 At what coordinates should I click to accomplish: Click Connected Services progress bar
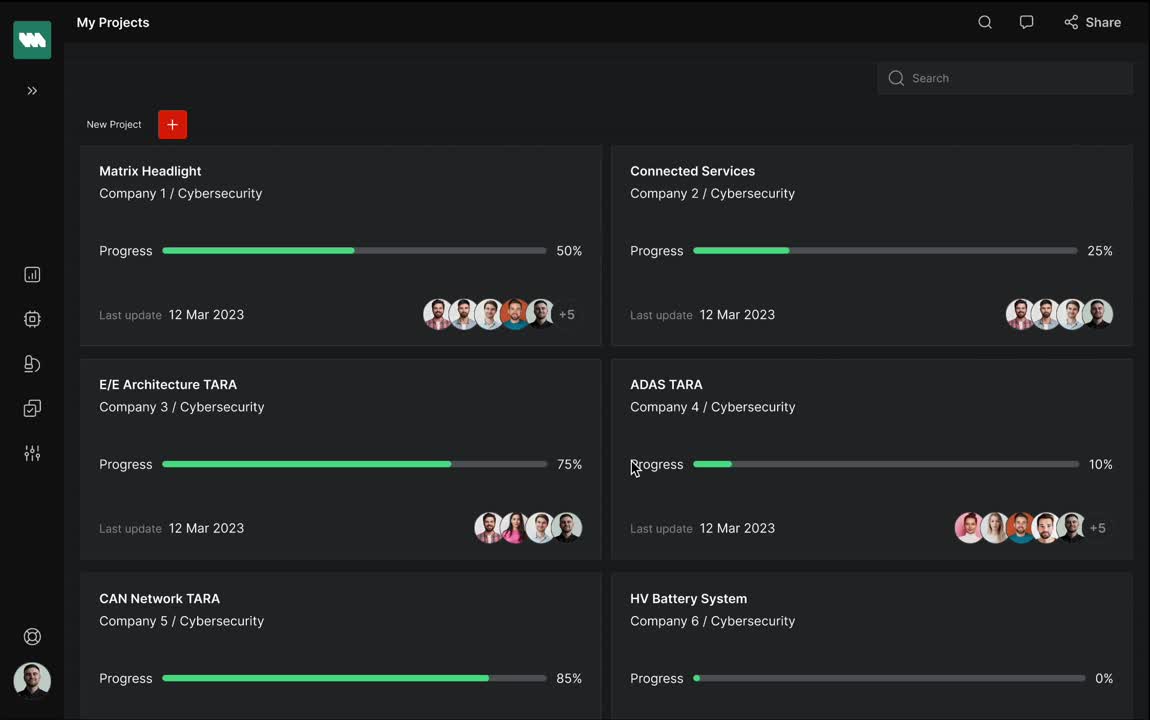click(885, 251)
